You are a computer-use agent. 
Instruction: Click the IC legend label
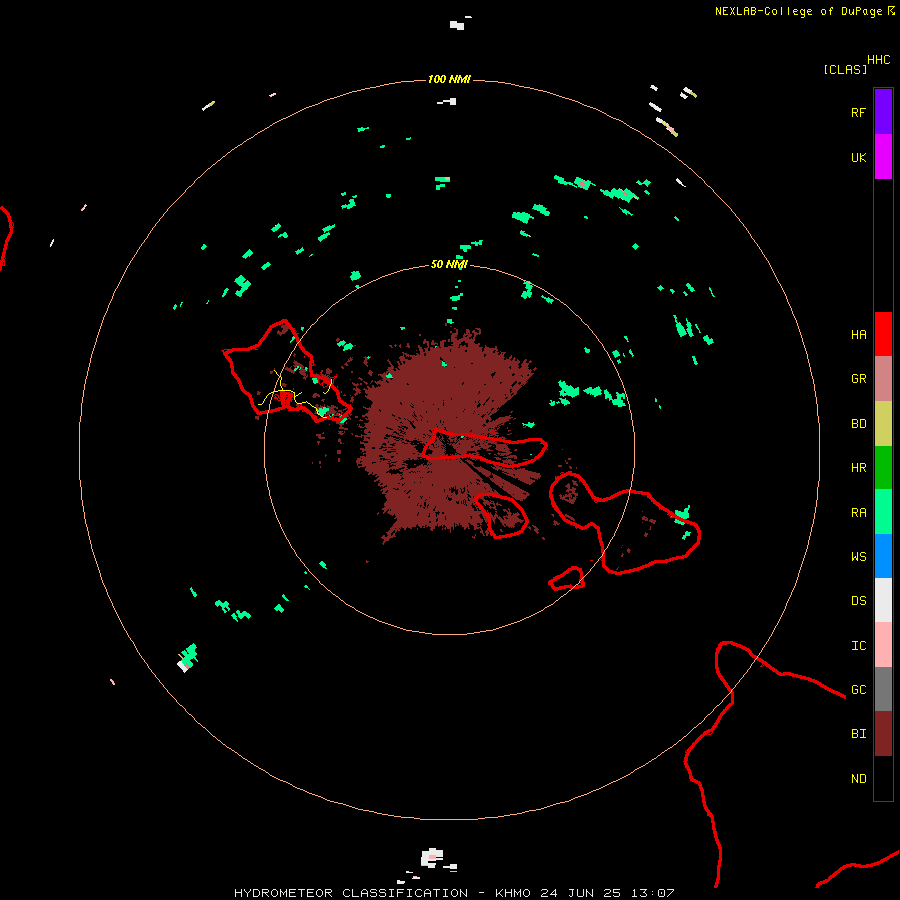[858, 646]
